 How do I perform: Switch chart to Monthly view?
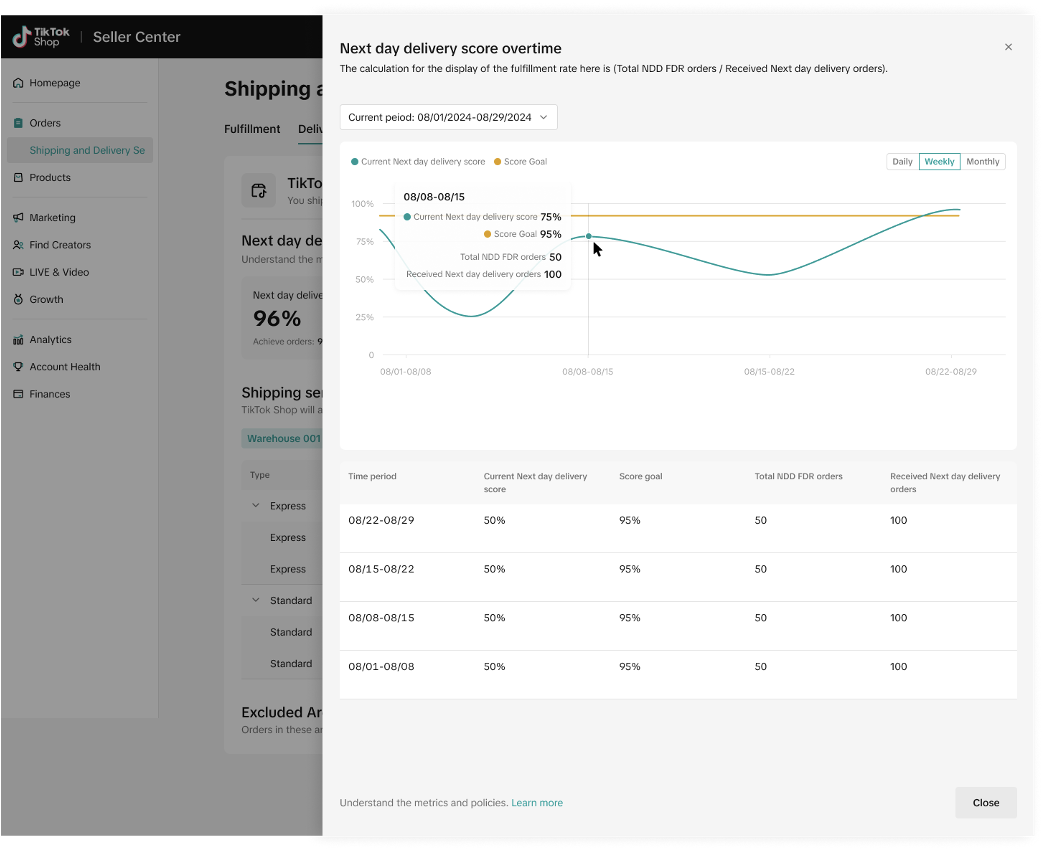[x=982, y=162]
